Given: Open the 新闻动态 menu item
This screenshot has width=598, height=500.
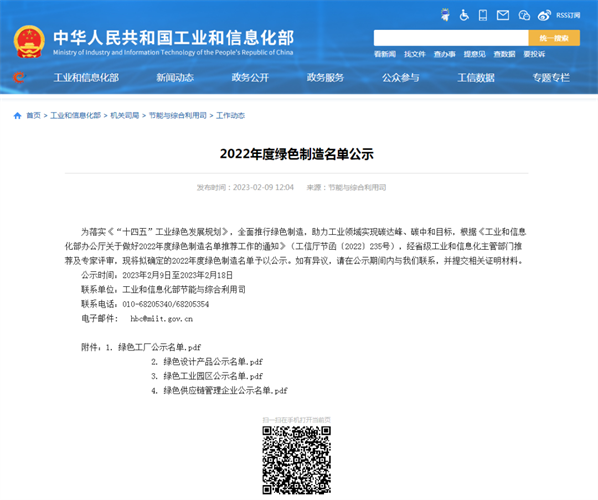Looking at the screenshot, I should [175, 78].
